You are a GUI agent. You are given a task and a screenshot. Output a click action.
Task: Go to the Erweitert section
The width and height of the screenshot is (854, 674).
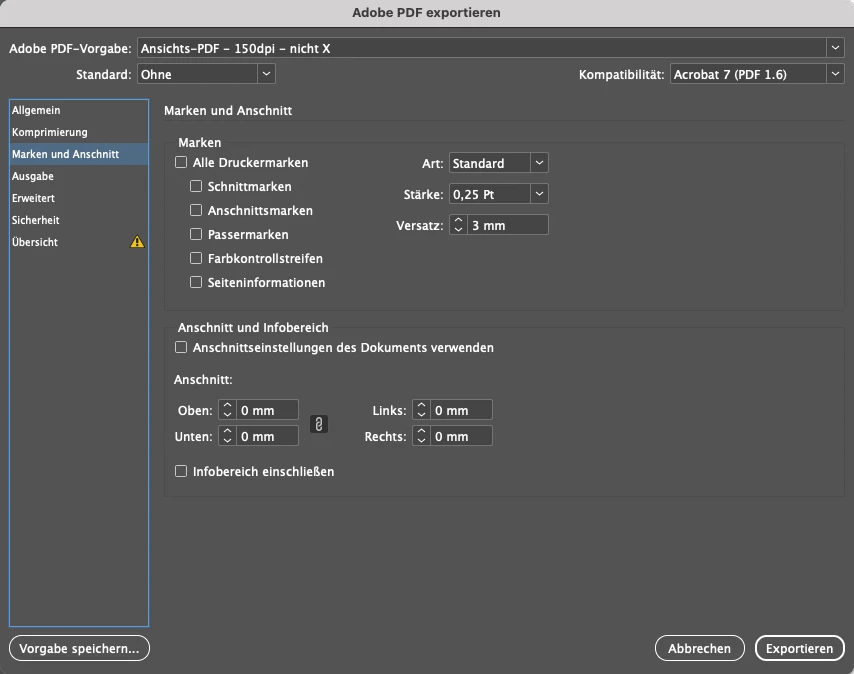click(78, 198)
